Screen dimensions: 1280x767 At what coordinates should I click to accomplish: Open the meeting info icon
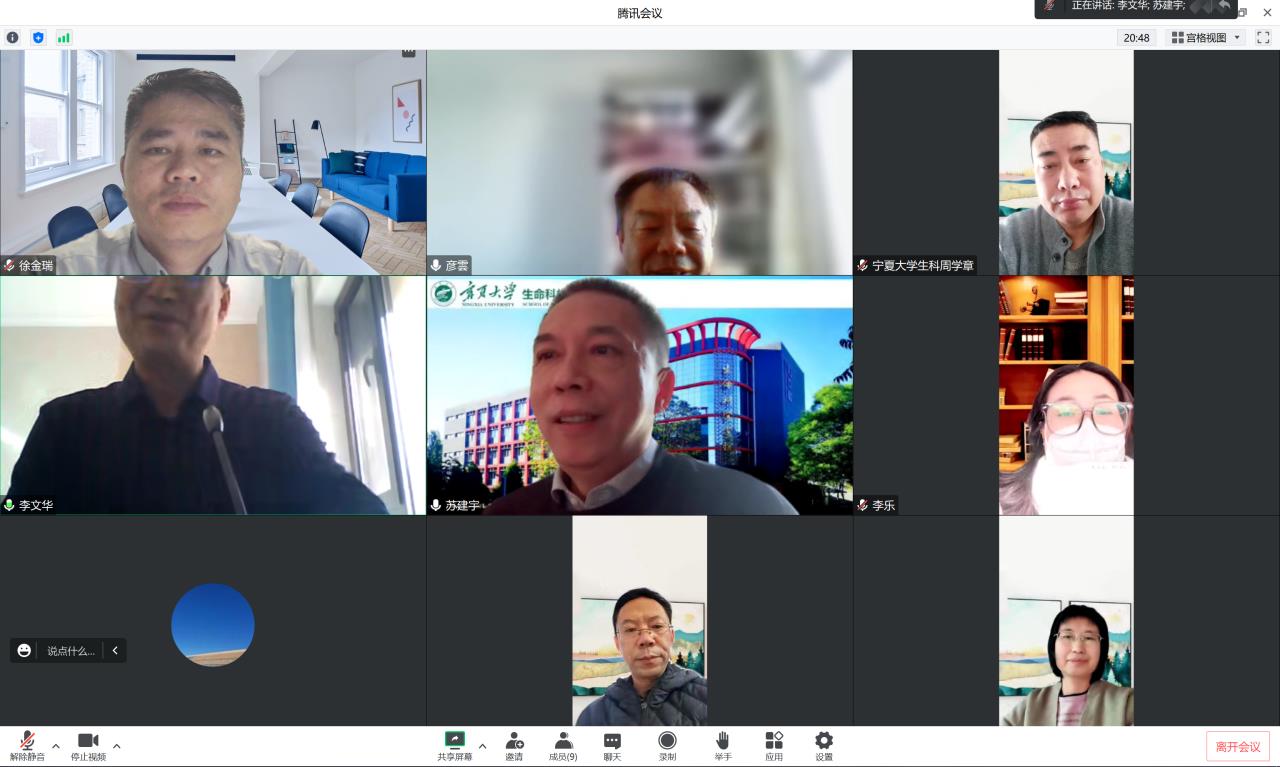click(x=13, y=38)
